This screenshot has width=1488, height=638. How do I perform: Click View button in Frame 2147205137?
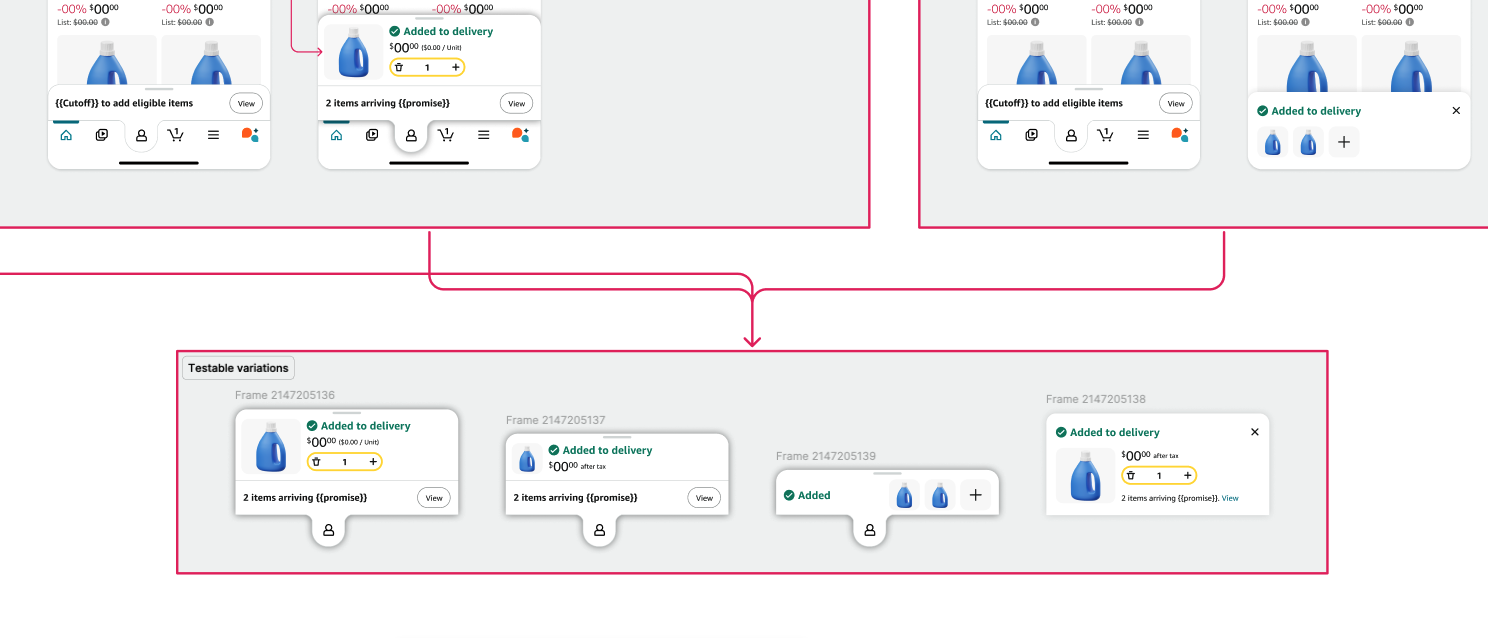click(704, 497)
